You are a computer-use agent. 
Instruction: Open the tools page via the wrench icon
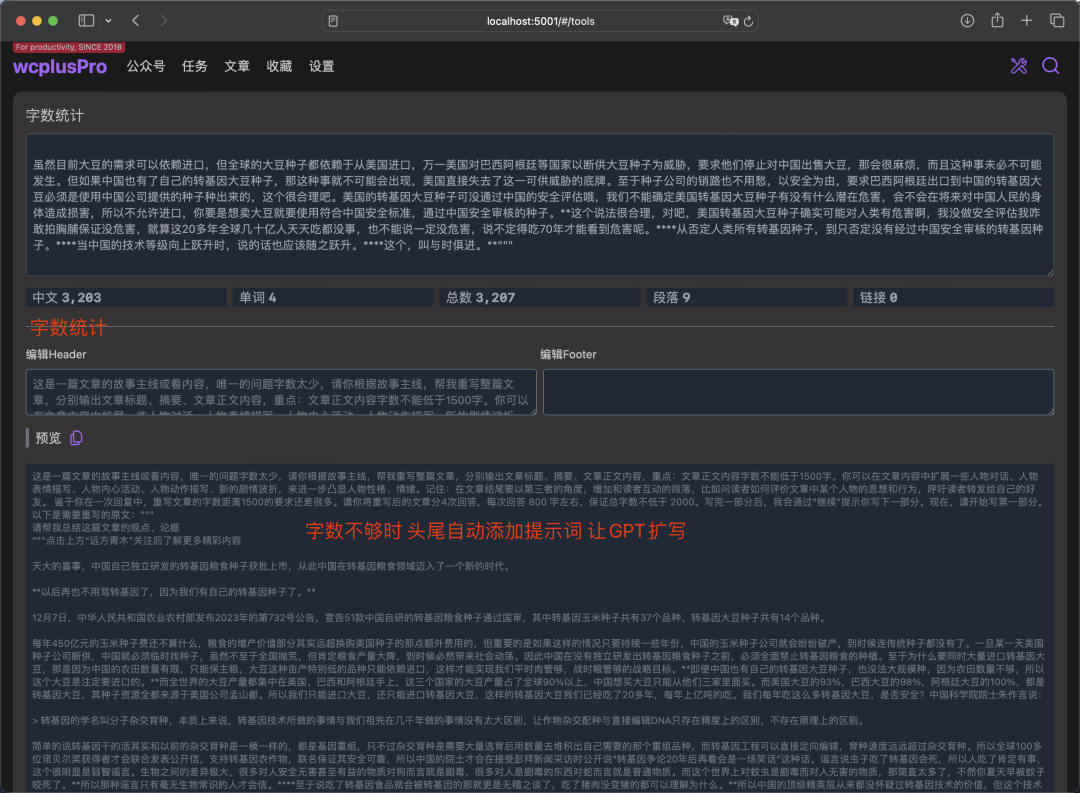click(1019, 66)
